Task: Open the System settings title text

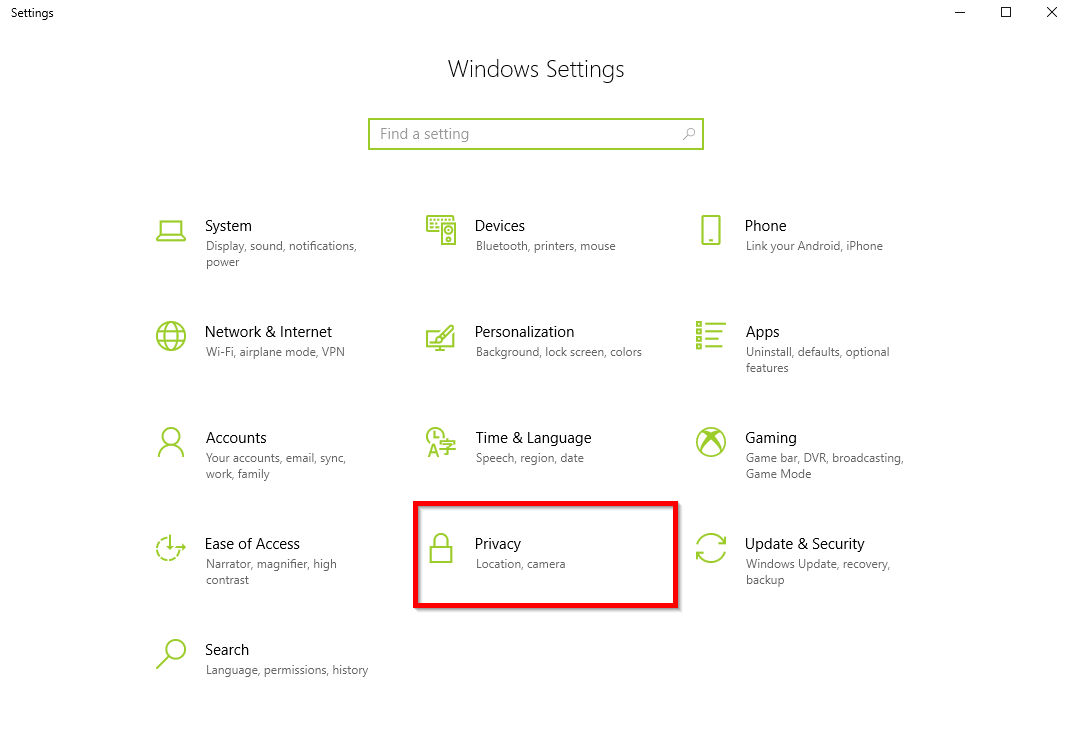Action: (x=228, y=226)
